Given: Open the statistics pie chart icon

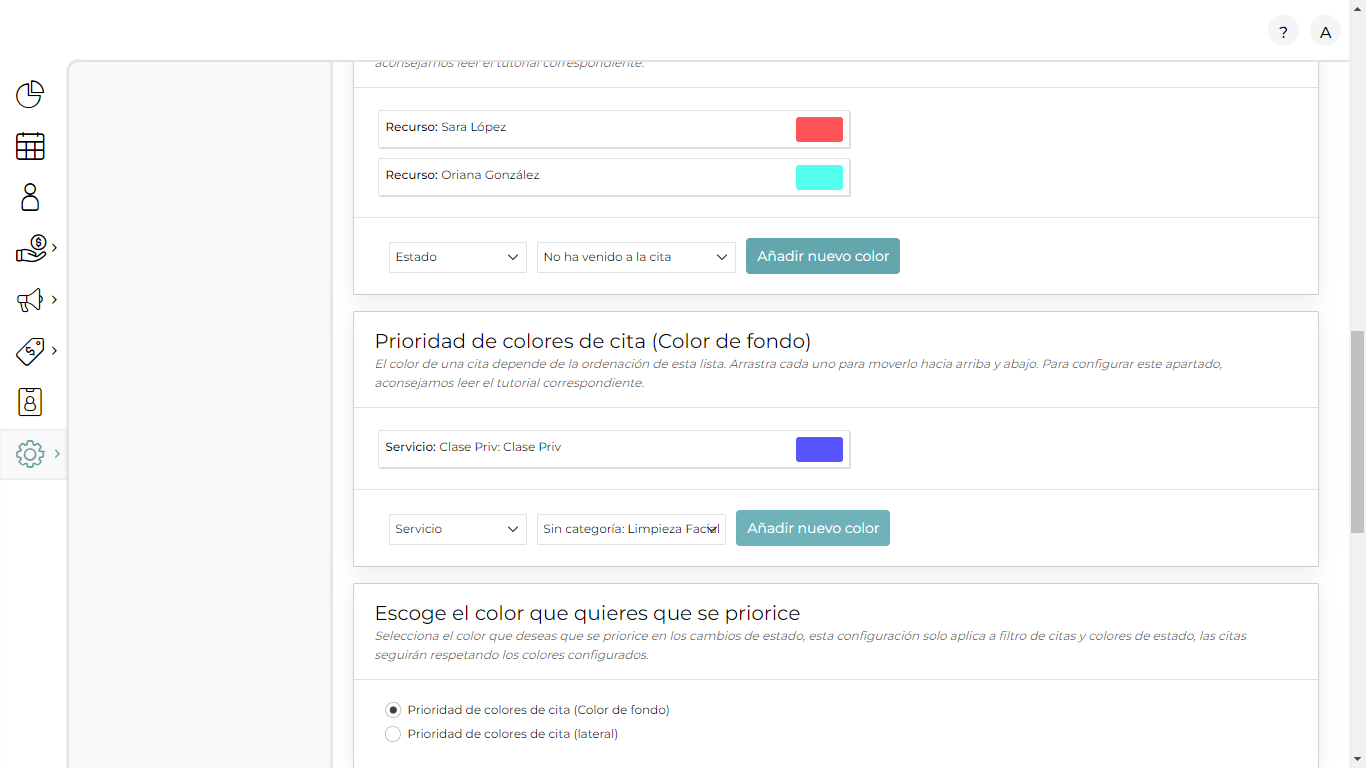Looking at the screenshot, I should pyautogui.click(x=30, y=94).
